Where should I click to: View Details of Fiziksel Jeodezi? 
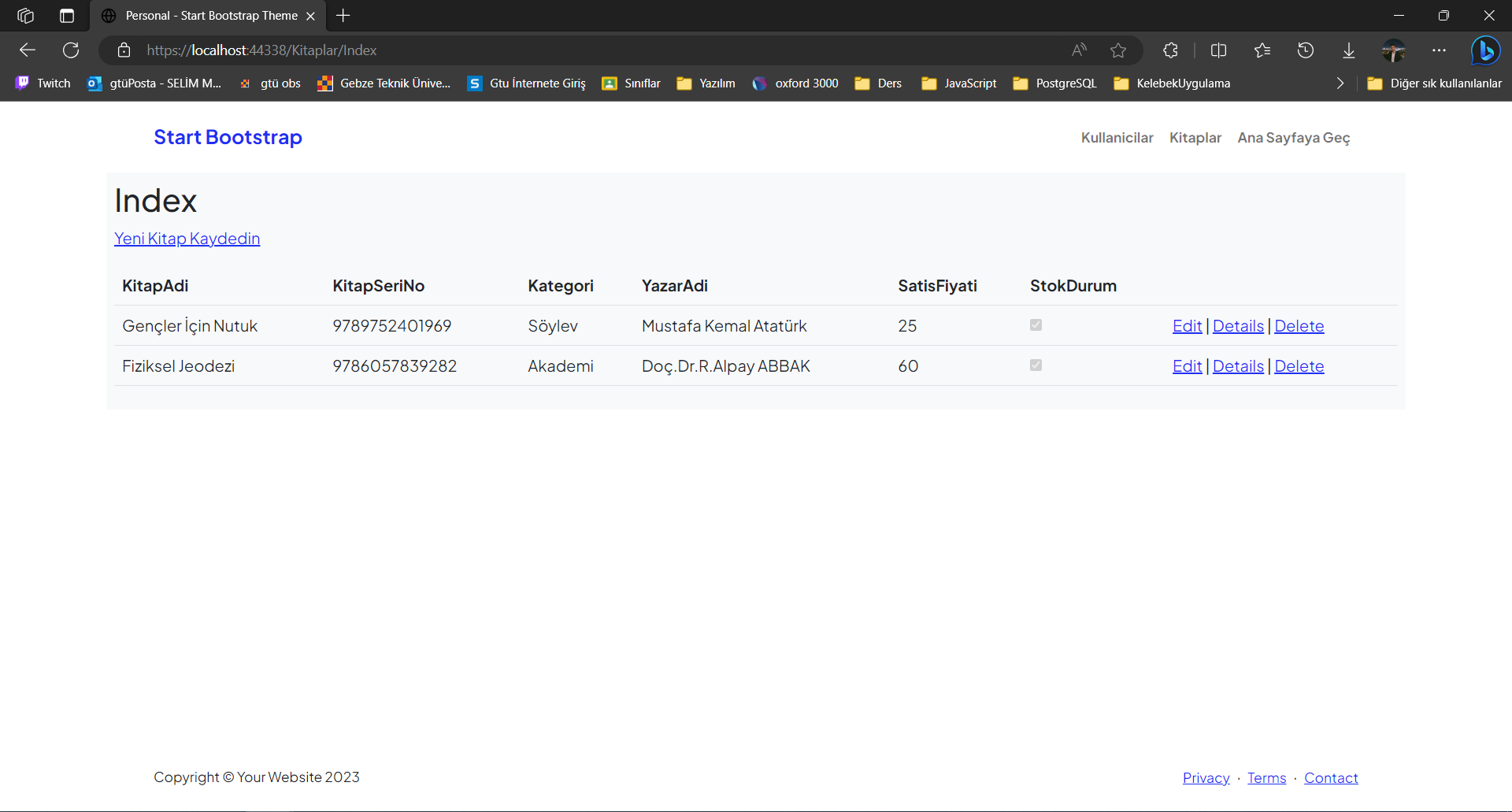point(1238,366)
